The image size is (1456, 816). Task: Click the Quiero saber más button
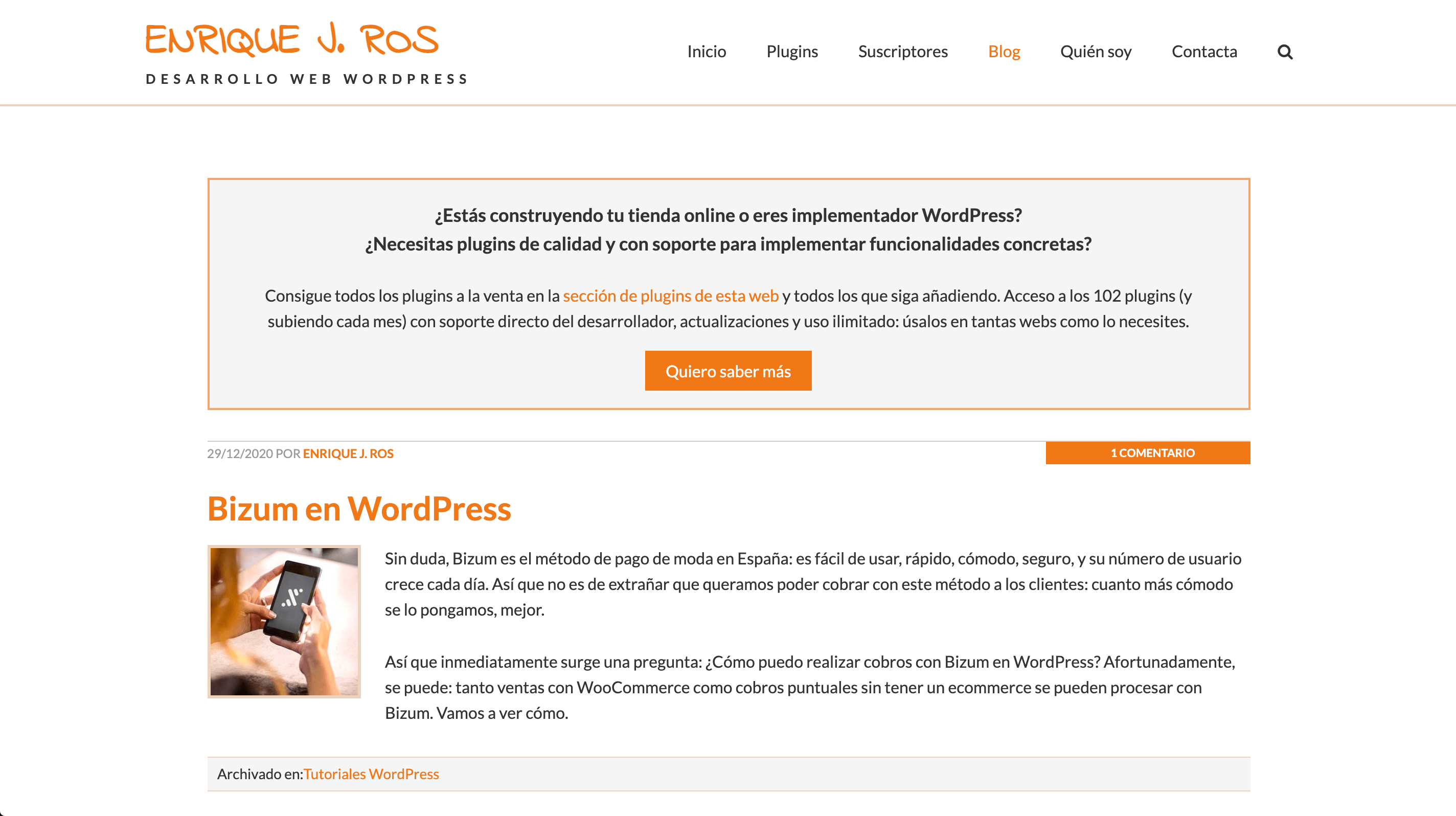pos(728,371)
